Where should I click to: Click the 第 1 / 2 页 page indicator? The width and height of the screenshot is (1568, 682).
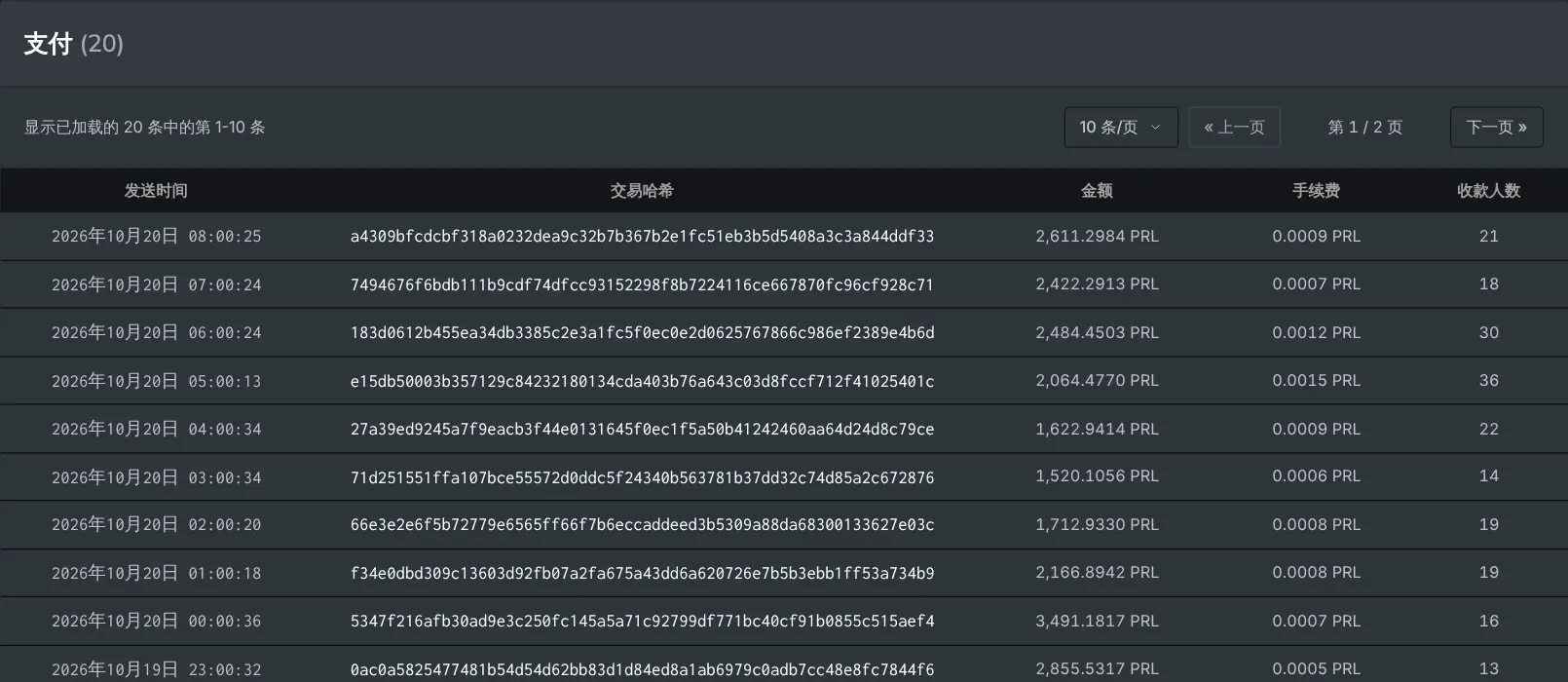pos(1365,128)
